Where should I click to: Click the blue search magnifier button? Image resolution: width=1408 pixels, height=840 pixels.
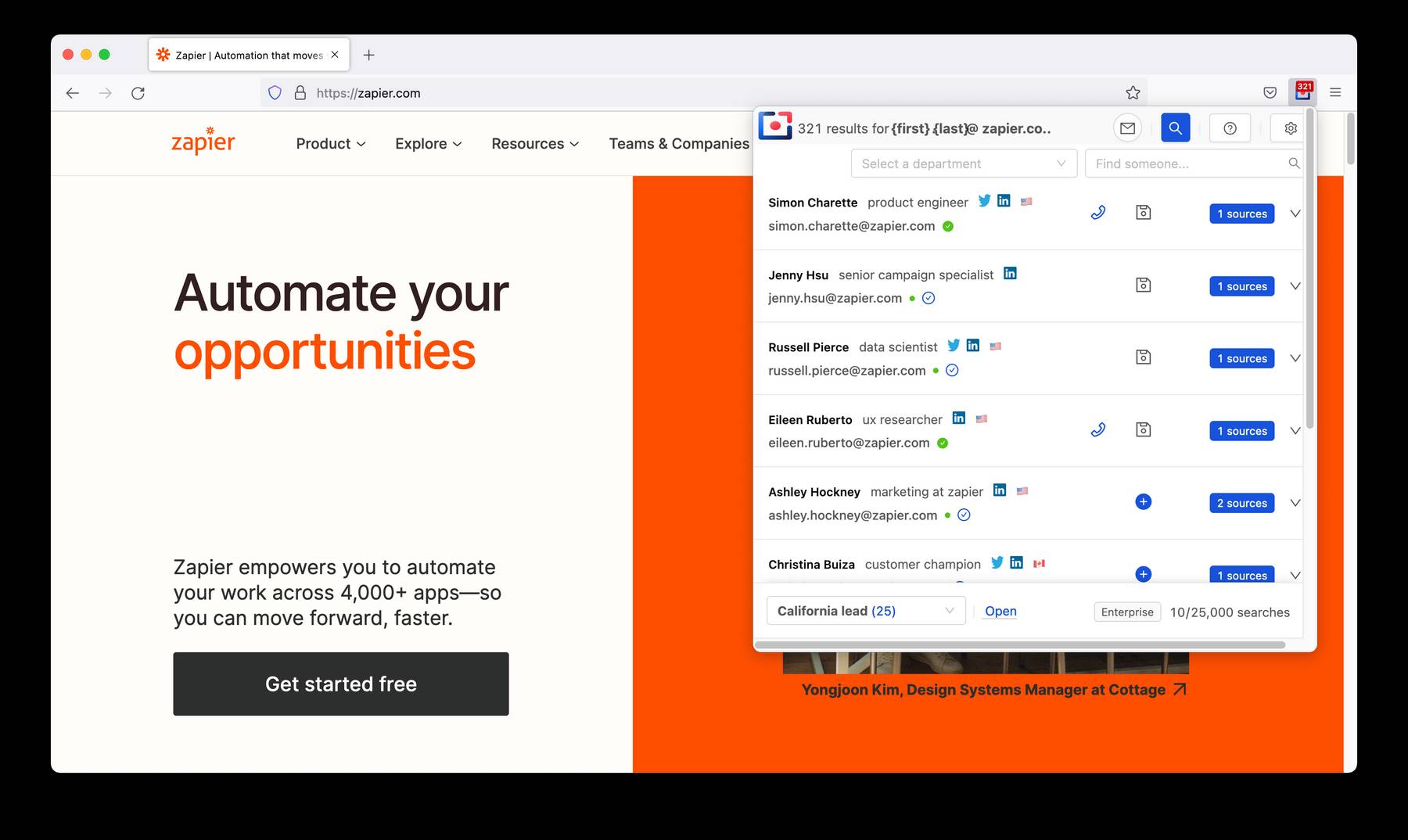point(1175,127)
